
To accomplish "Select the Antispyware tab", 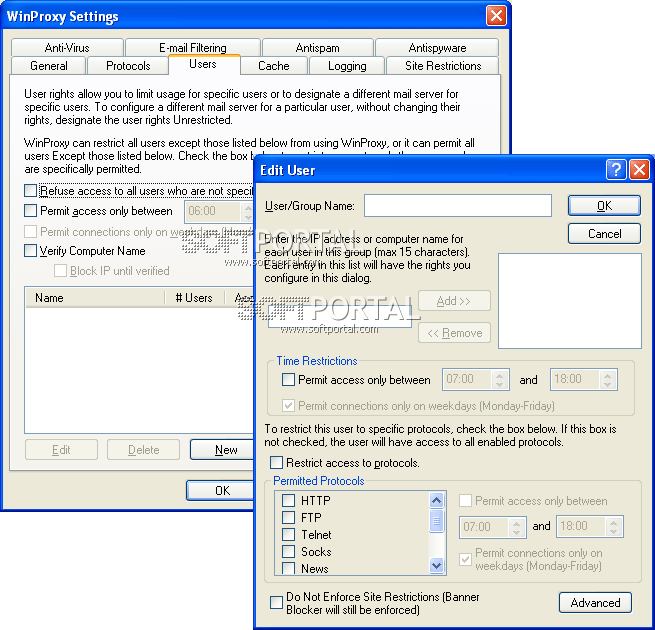I will tap(437, 48).
